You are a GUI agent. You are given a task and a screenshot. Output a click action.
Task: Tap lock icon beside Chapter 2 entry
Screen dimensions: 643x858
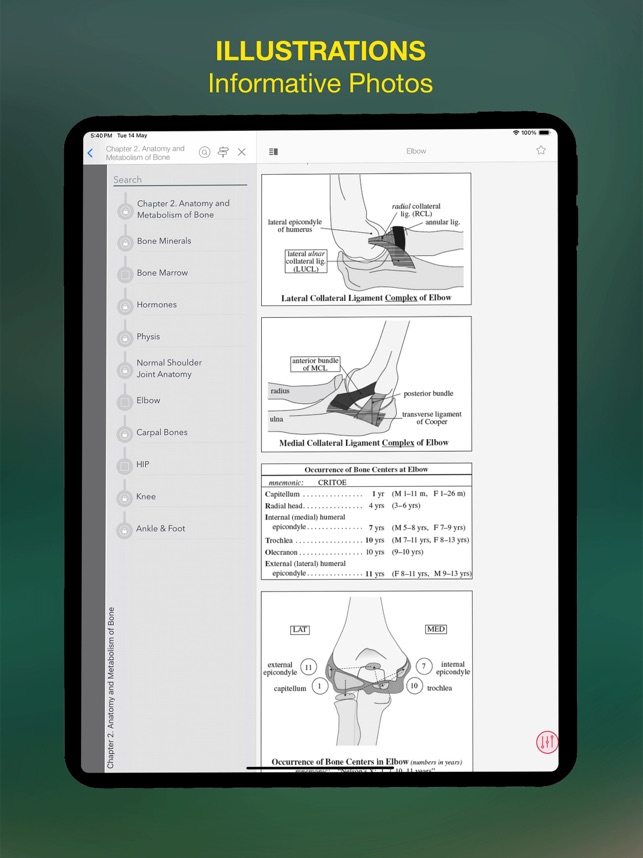pos(125,211)
